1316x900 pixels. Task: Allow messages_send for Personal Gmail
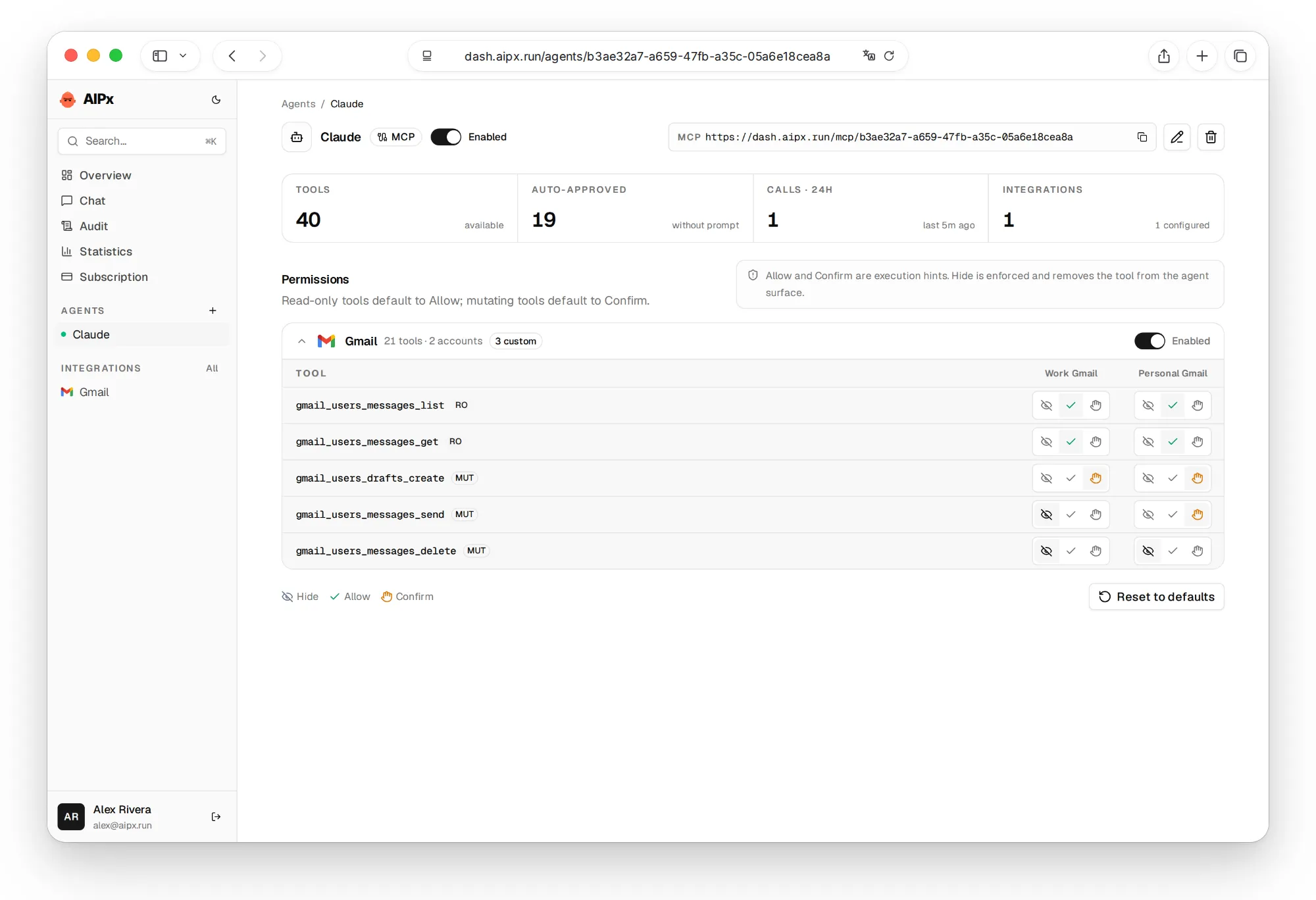[1173, 514]
